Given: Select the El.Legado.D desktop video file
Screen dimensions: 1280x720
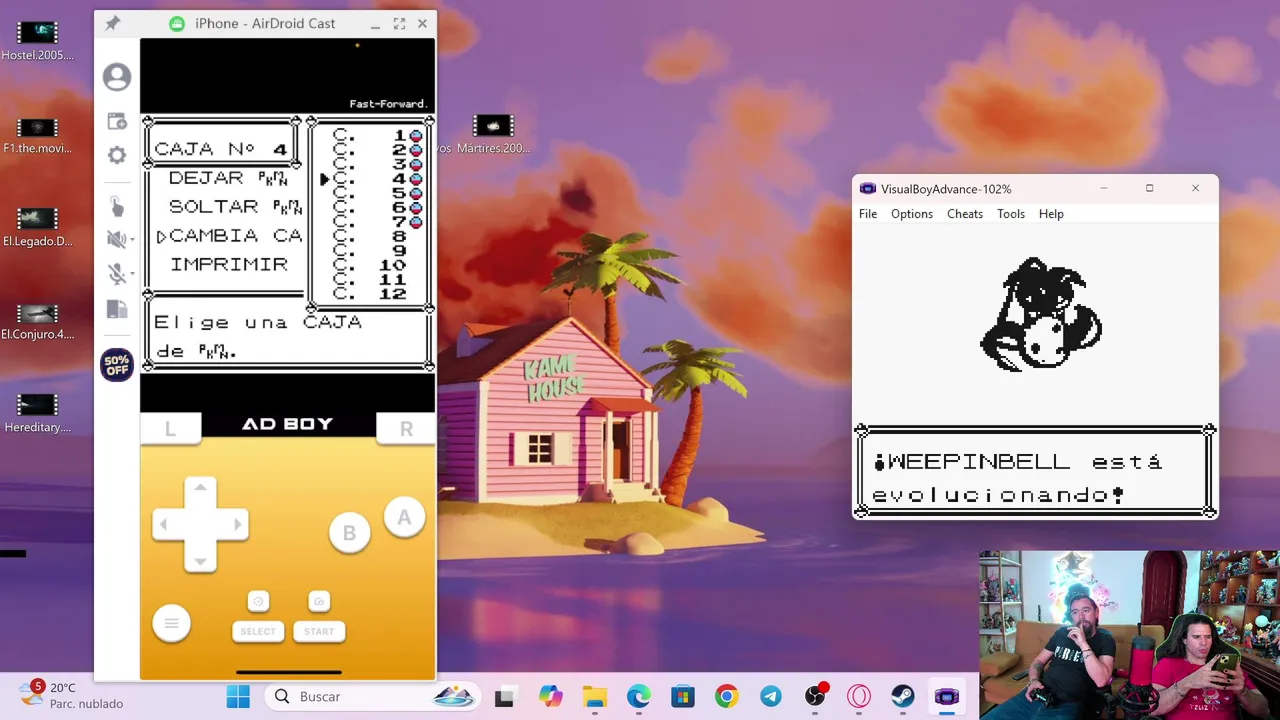Looking at the screenshot, I should pyautogui.click(x=37, y=227).
